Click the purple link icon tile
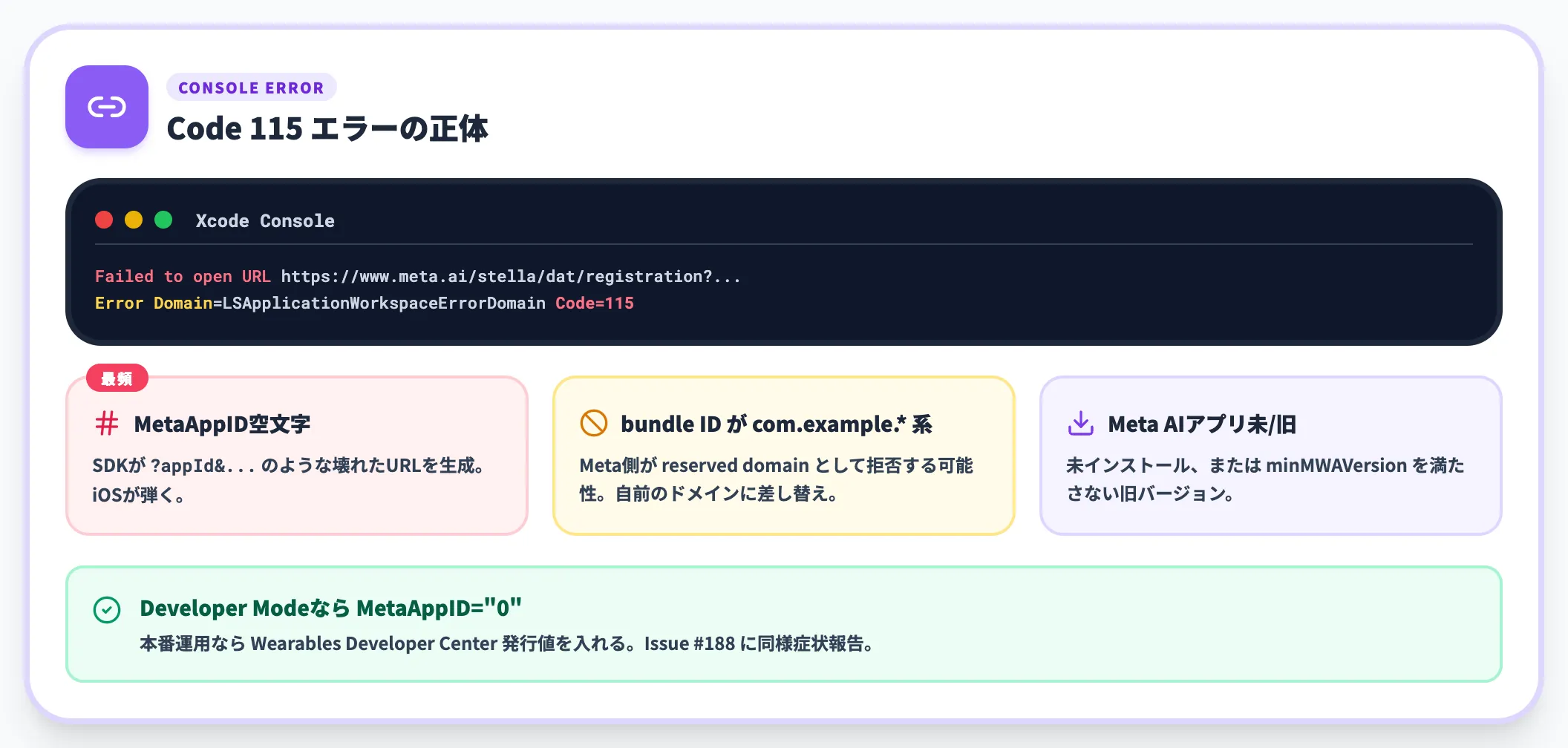Image resolution: width=1568 pixels, height=748 pixels. tap(107, 107)
